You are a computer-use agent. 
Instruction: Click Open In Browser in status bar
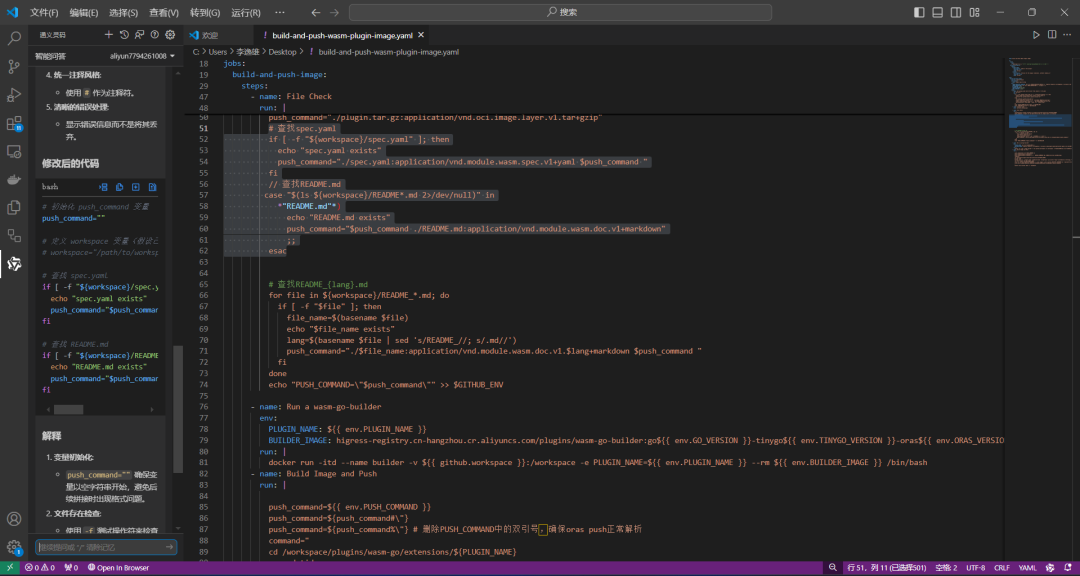[116, 568]
